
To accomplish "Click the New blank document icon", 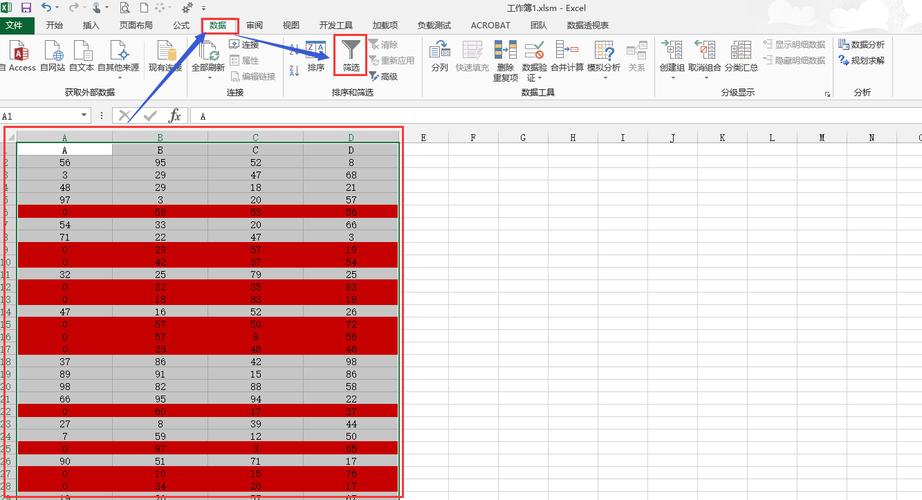I will (x=144, y=8).
